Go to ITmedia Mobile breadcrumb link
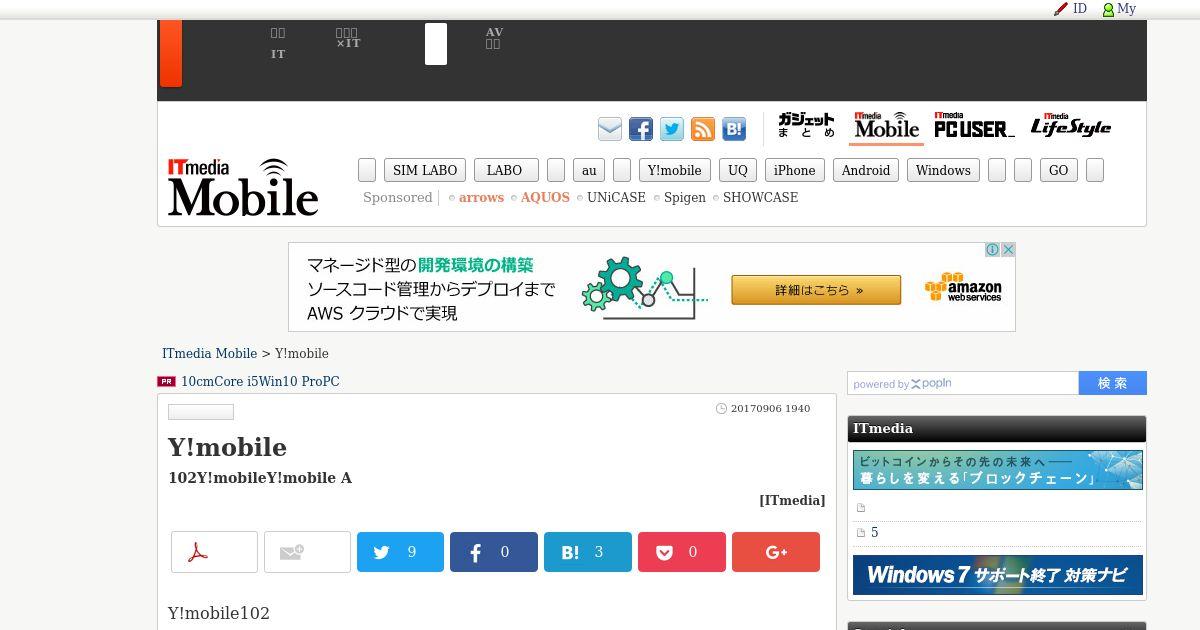The image size is (1200, 630). [210, 354]
